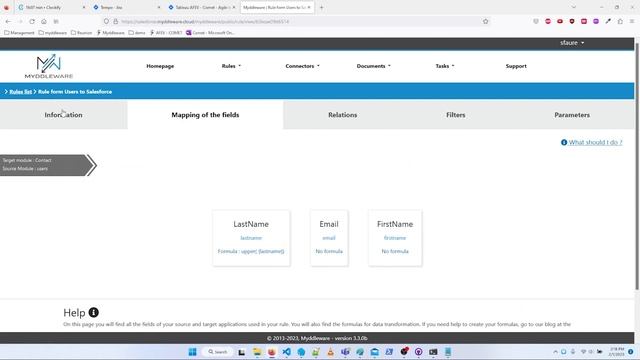Click the info icon beside What should I do
This screenshot has height=360, width=640.
click(564, 142)
